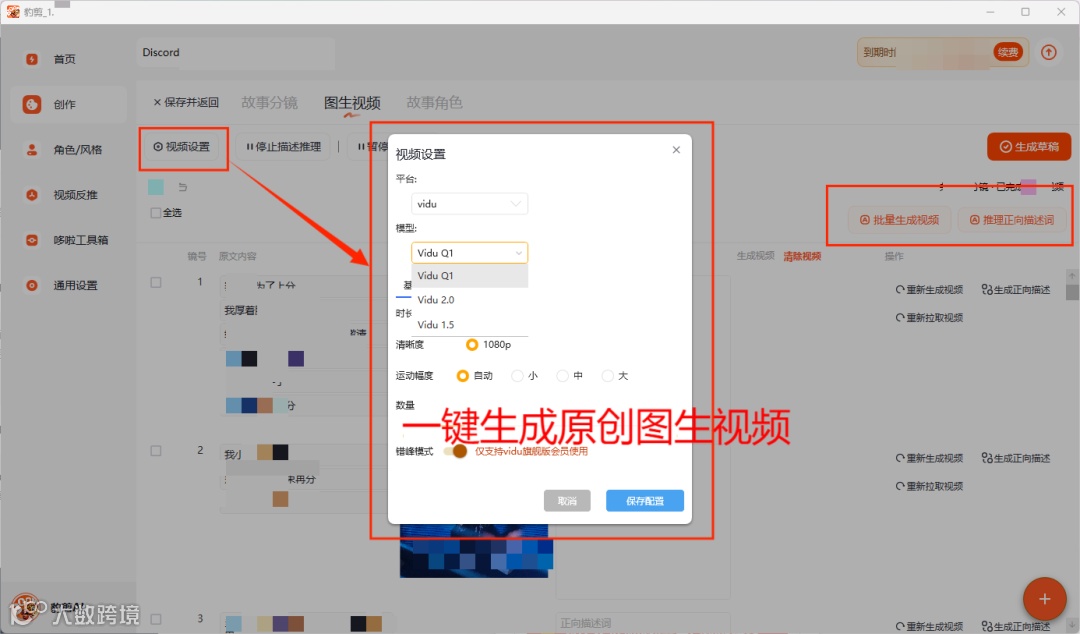Open the 视频反推 sidebar icon

click(x=32, y=195)
